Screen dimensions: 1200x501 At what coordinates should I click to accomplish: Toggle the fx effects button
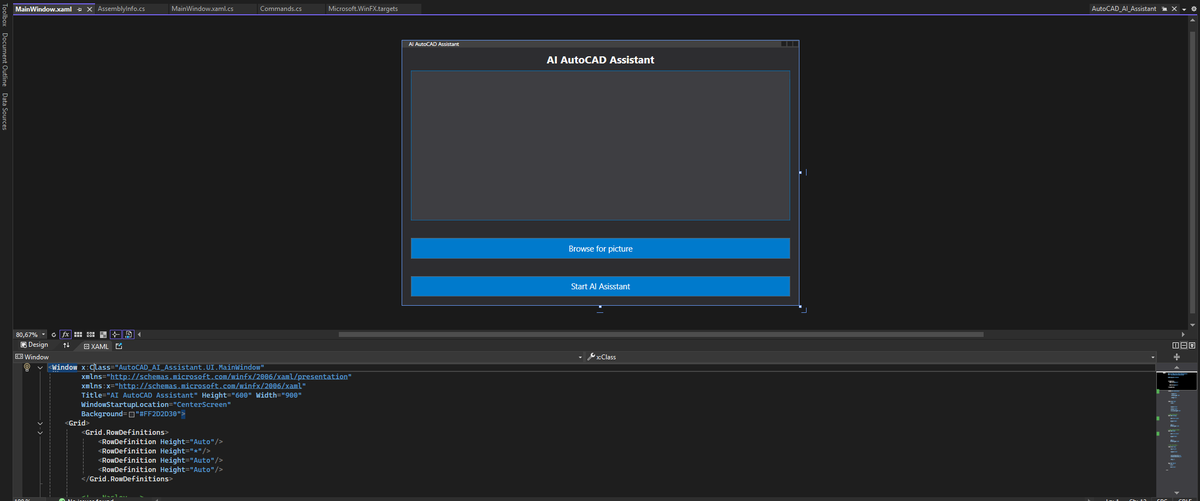click(x=66, y=334)
